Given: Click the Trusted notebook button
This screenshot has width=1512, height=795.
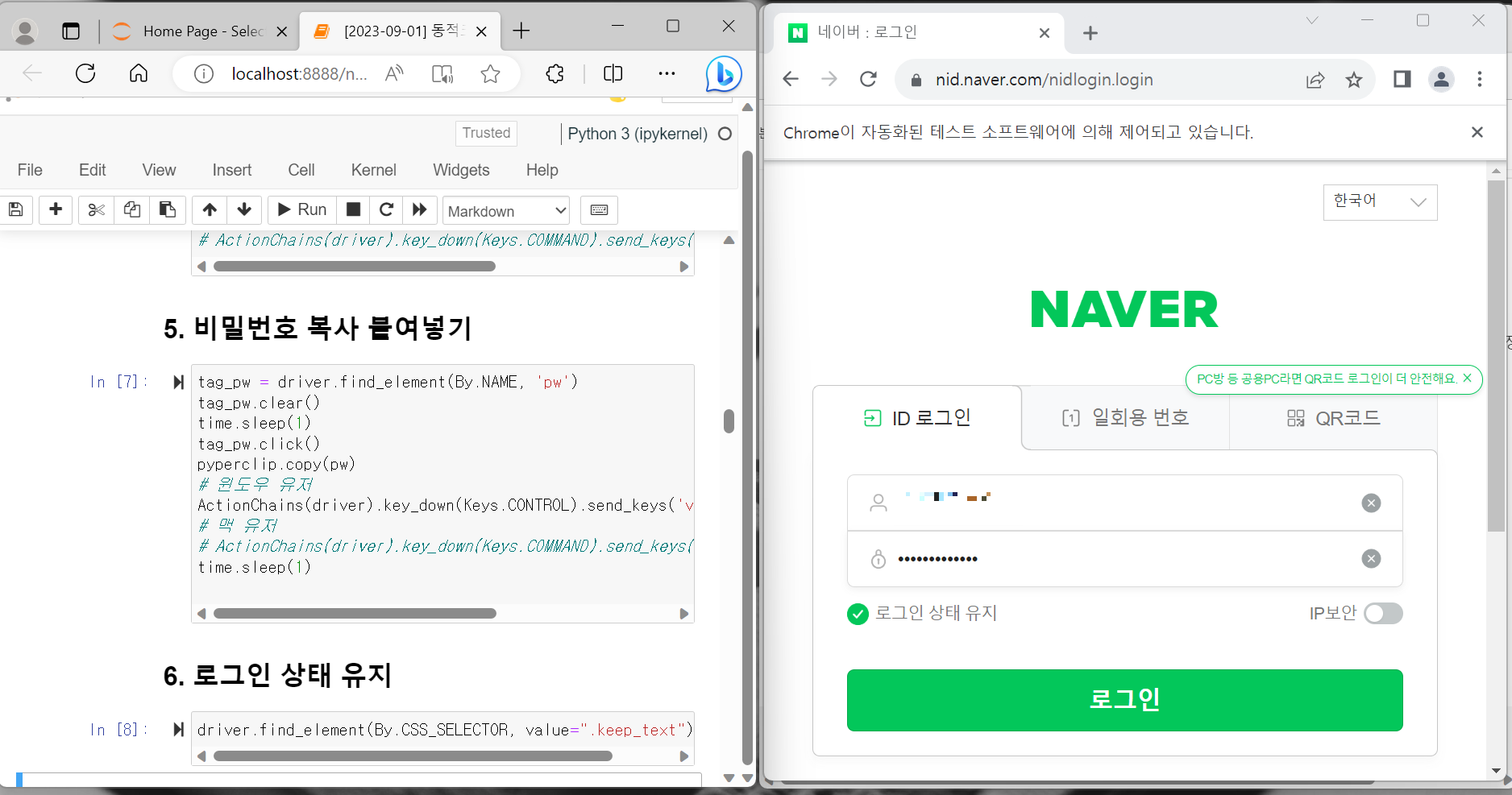Looking at the screenshot, I should tap(486, 133).
